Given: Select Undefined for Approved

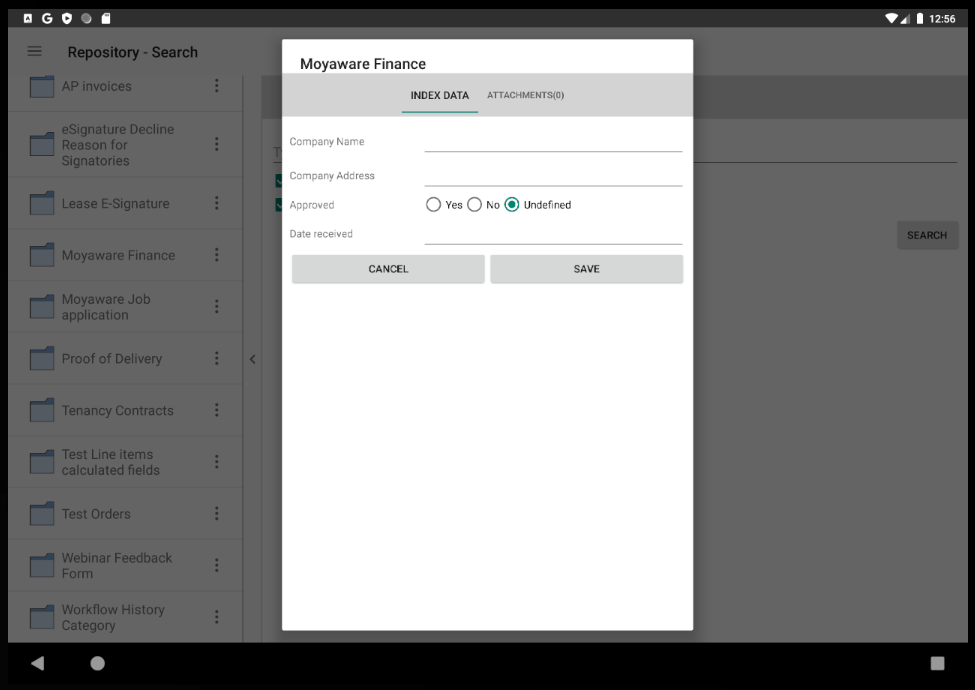Looking at the screenshot, I should coord(512,205).
